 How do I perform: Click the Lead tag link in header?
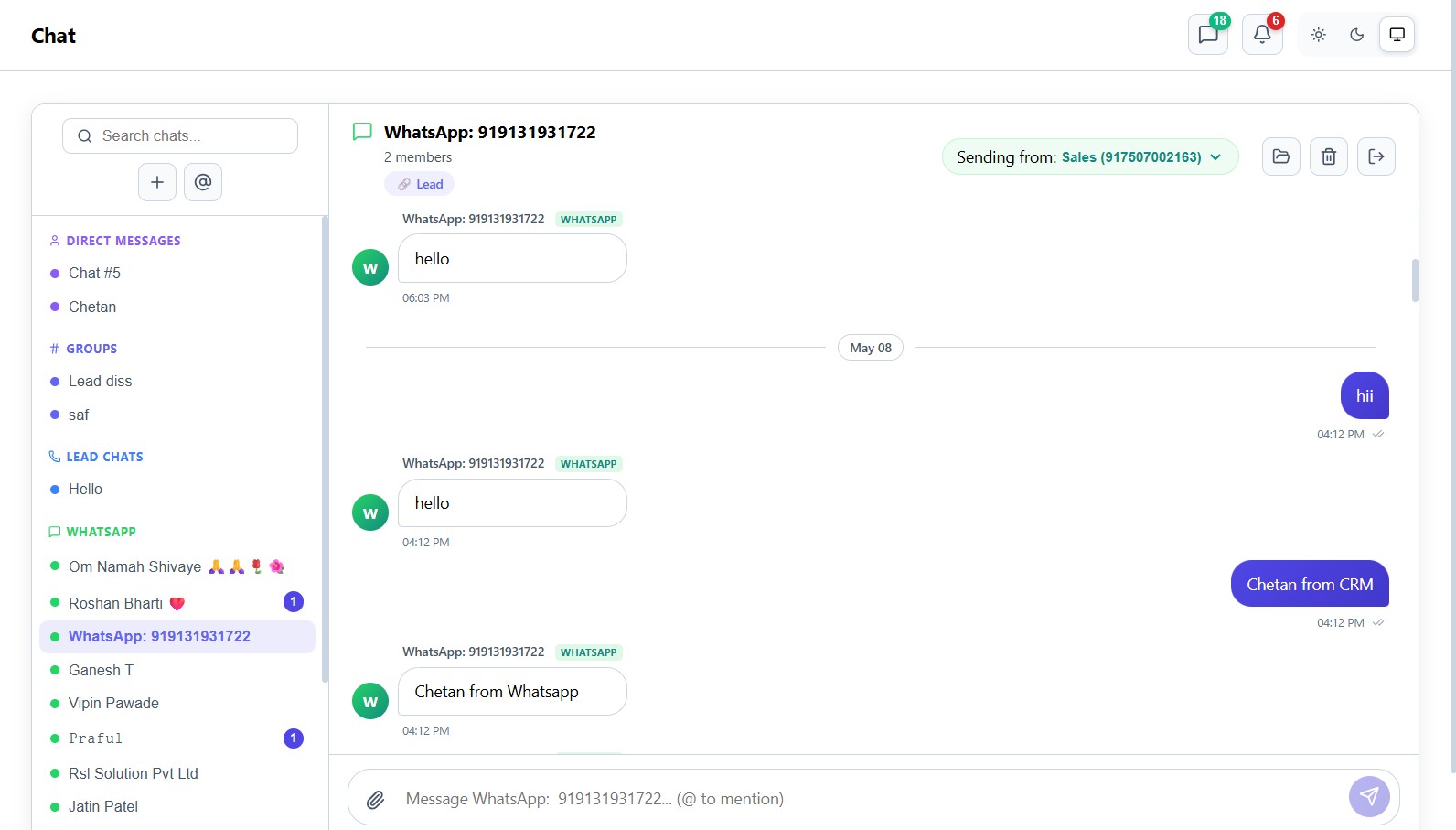[420, 184]
